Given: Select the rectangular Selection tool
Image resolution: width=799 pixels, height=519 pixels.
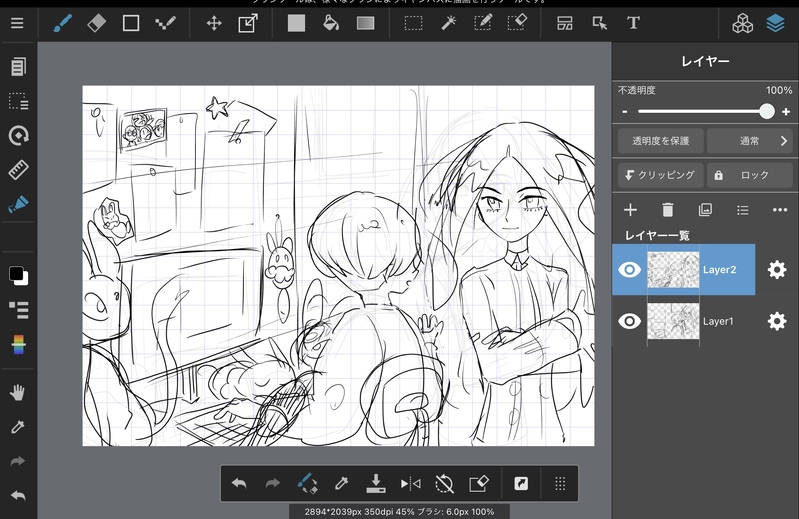Looking at the screenshot, I should coord(413,23).
